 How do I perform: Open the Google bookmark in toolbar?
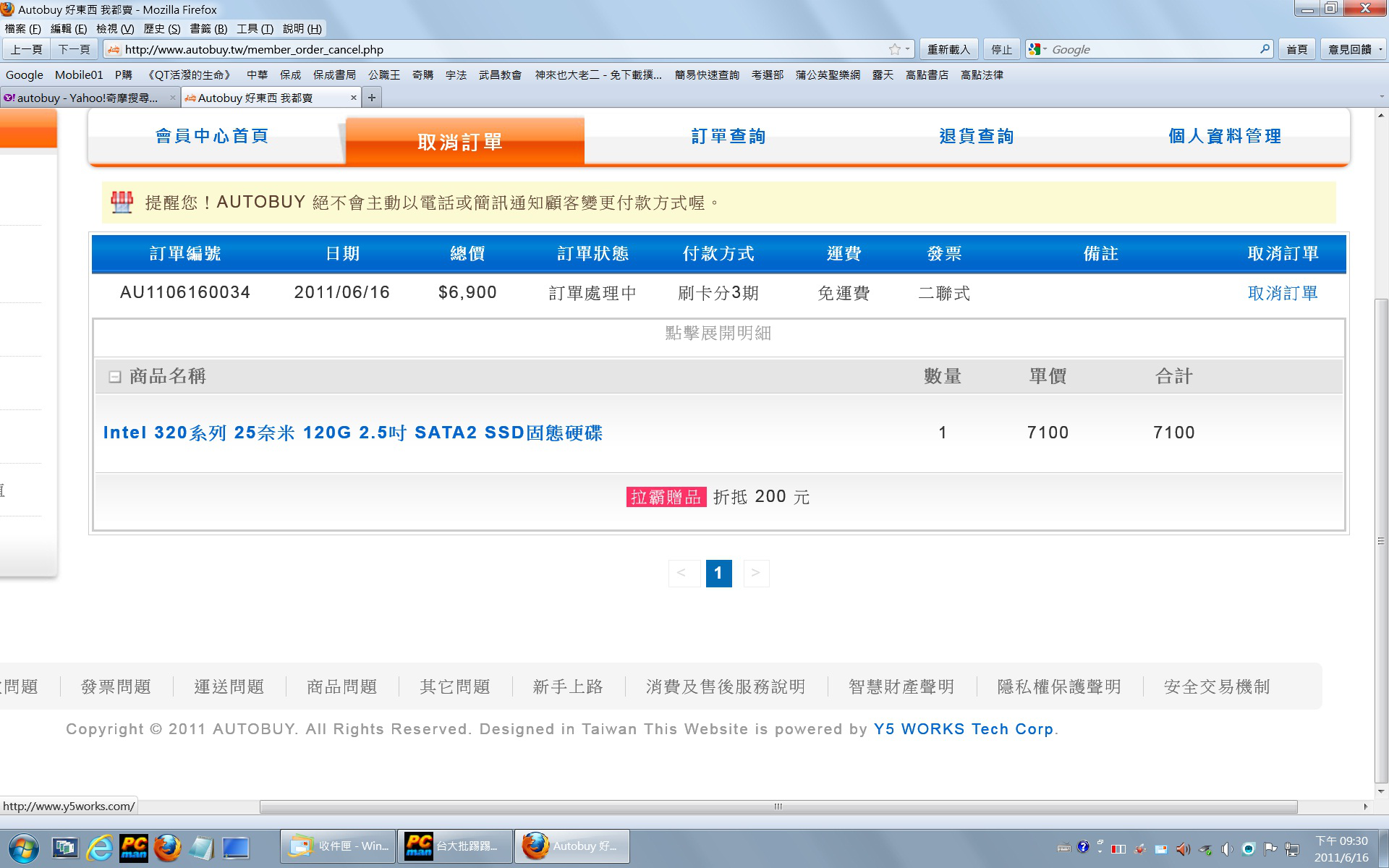(25, 75)
